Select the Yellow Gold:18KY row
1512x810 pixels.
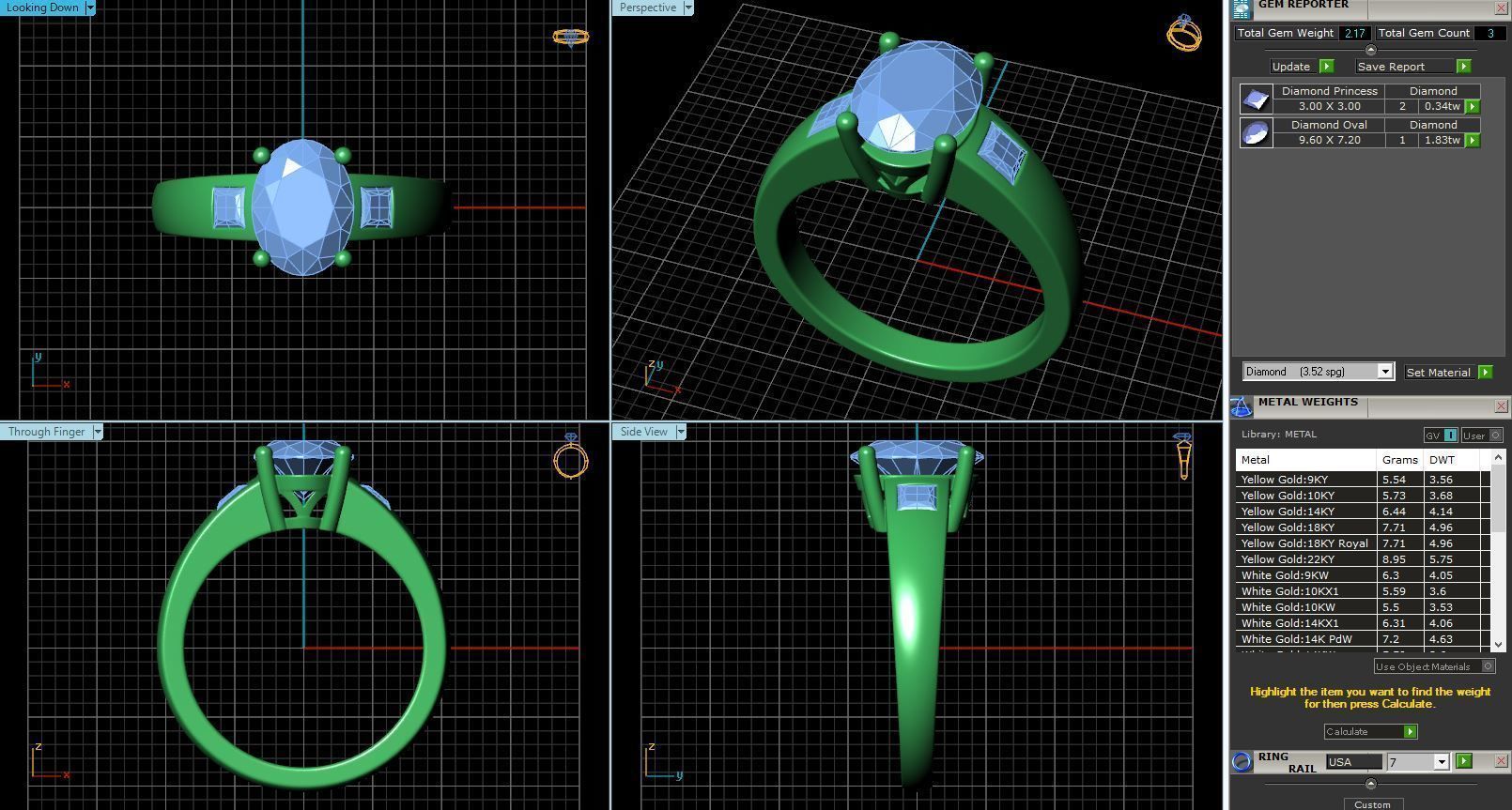coord(1363,527)
